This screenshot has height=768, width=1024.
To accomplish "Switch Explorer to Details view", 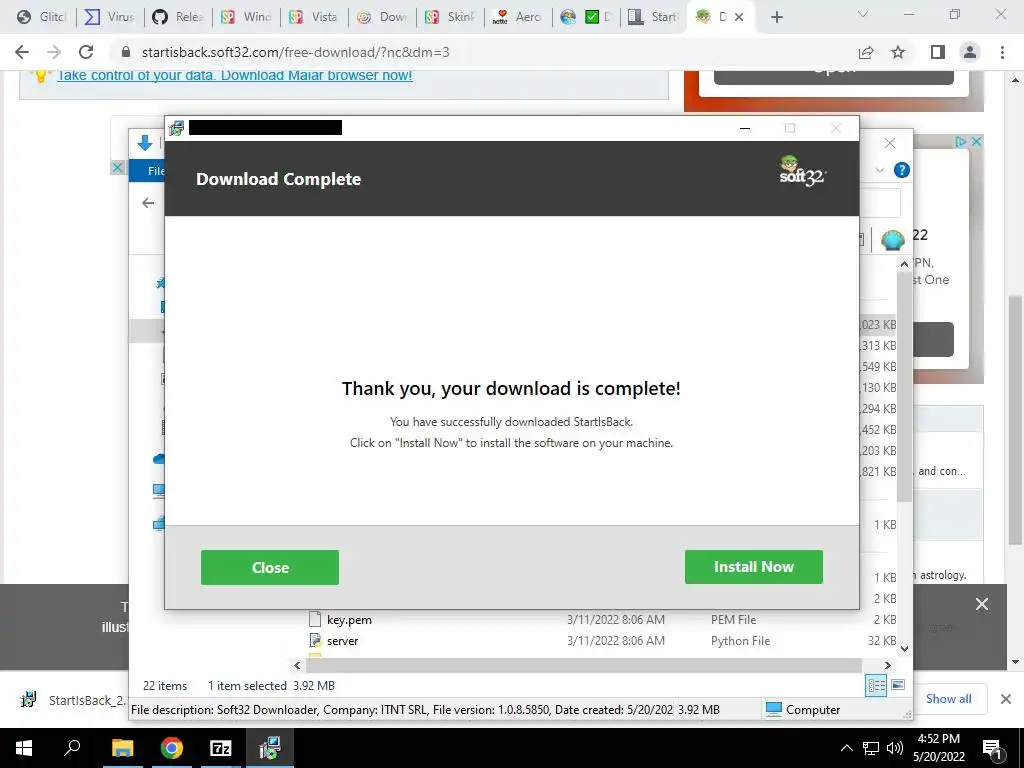I will tap(876, 686).
